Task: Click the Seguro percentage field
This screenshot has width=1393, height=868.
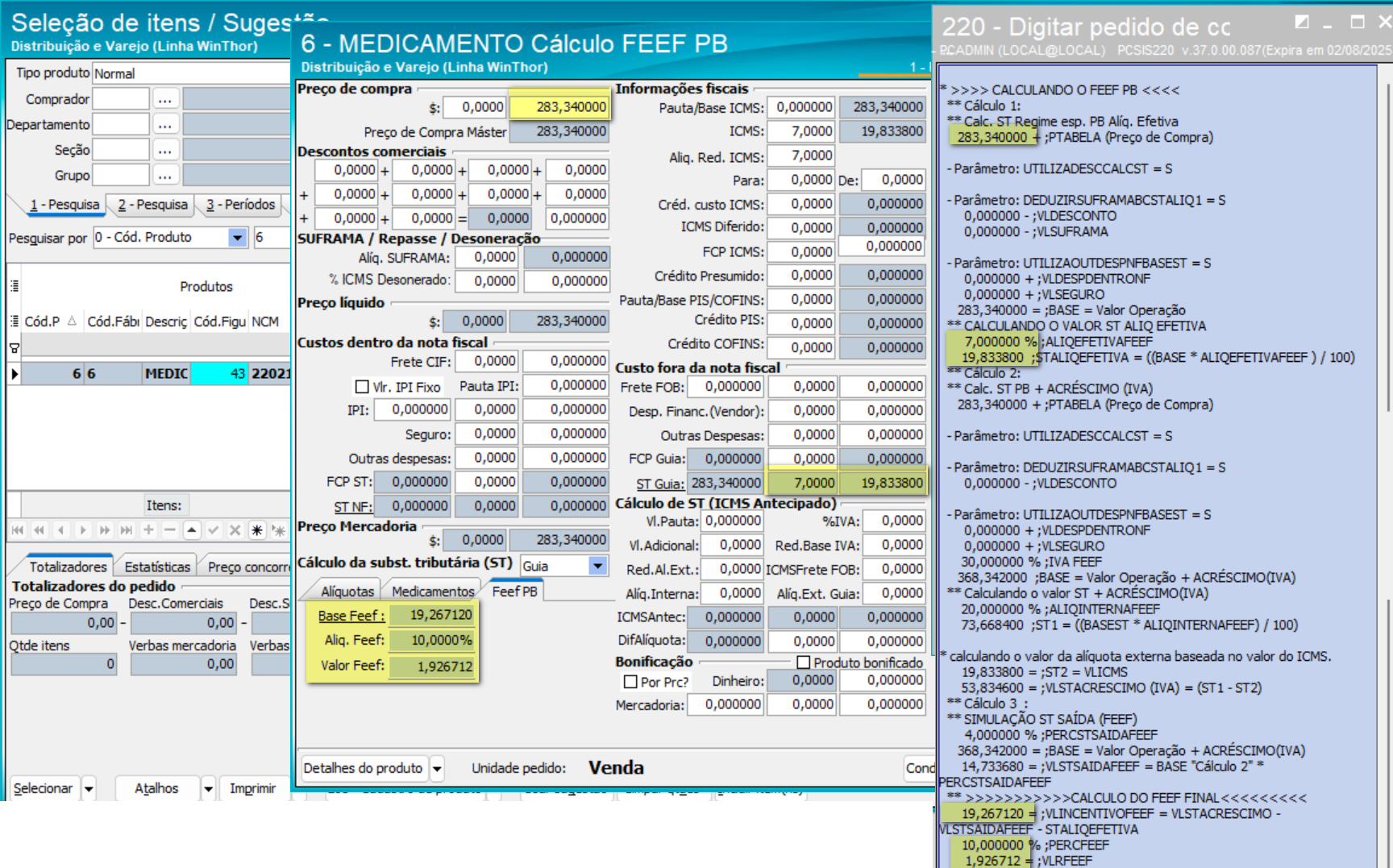Action: click(x=487, y=434)
